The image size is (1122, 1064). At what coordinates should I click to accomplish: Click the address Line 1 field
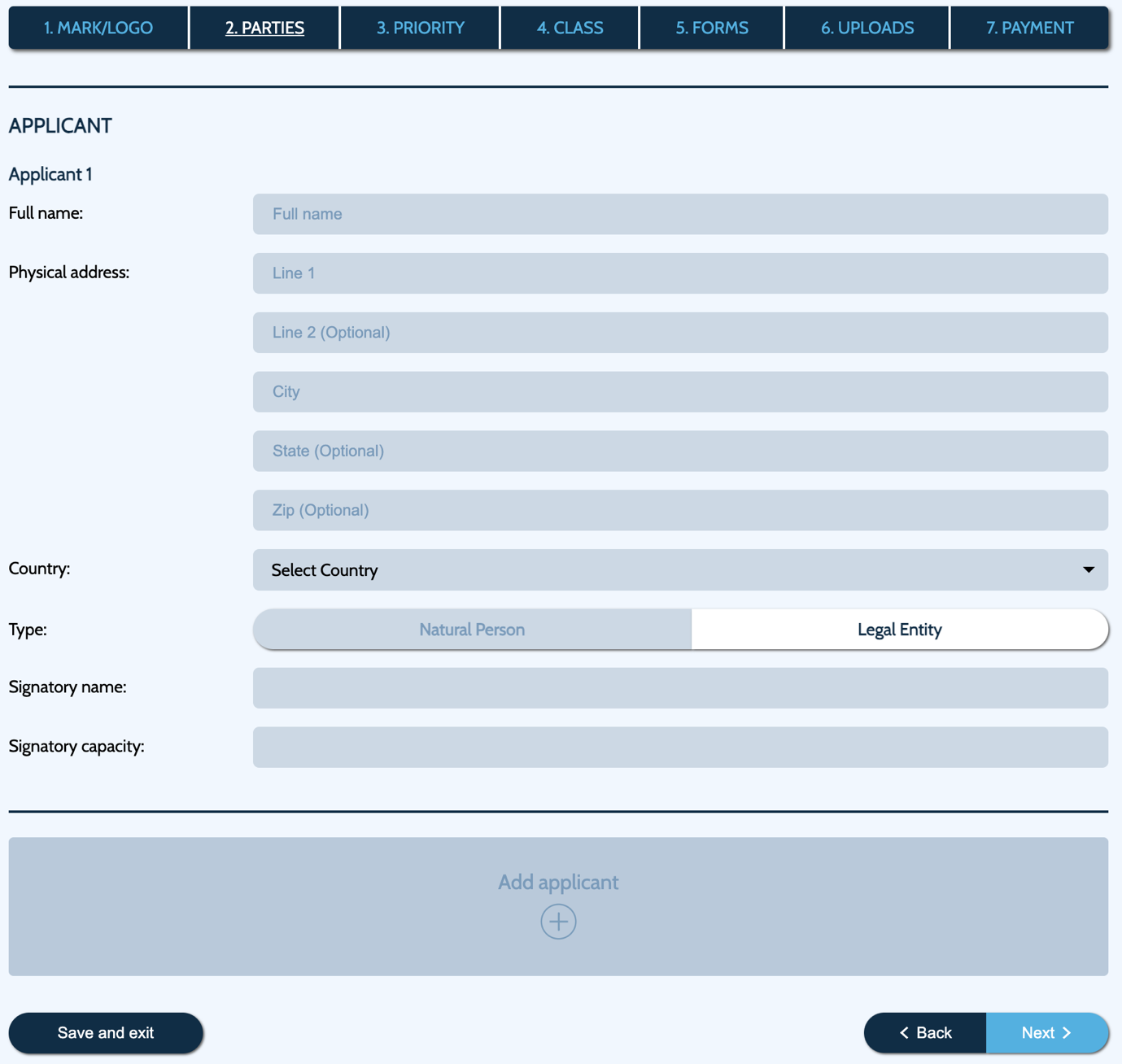tap(679, 273)
